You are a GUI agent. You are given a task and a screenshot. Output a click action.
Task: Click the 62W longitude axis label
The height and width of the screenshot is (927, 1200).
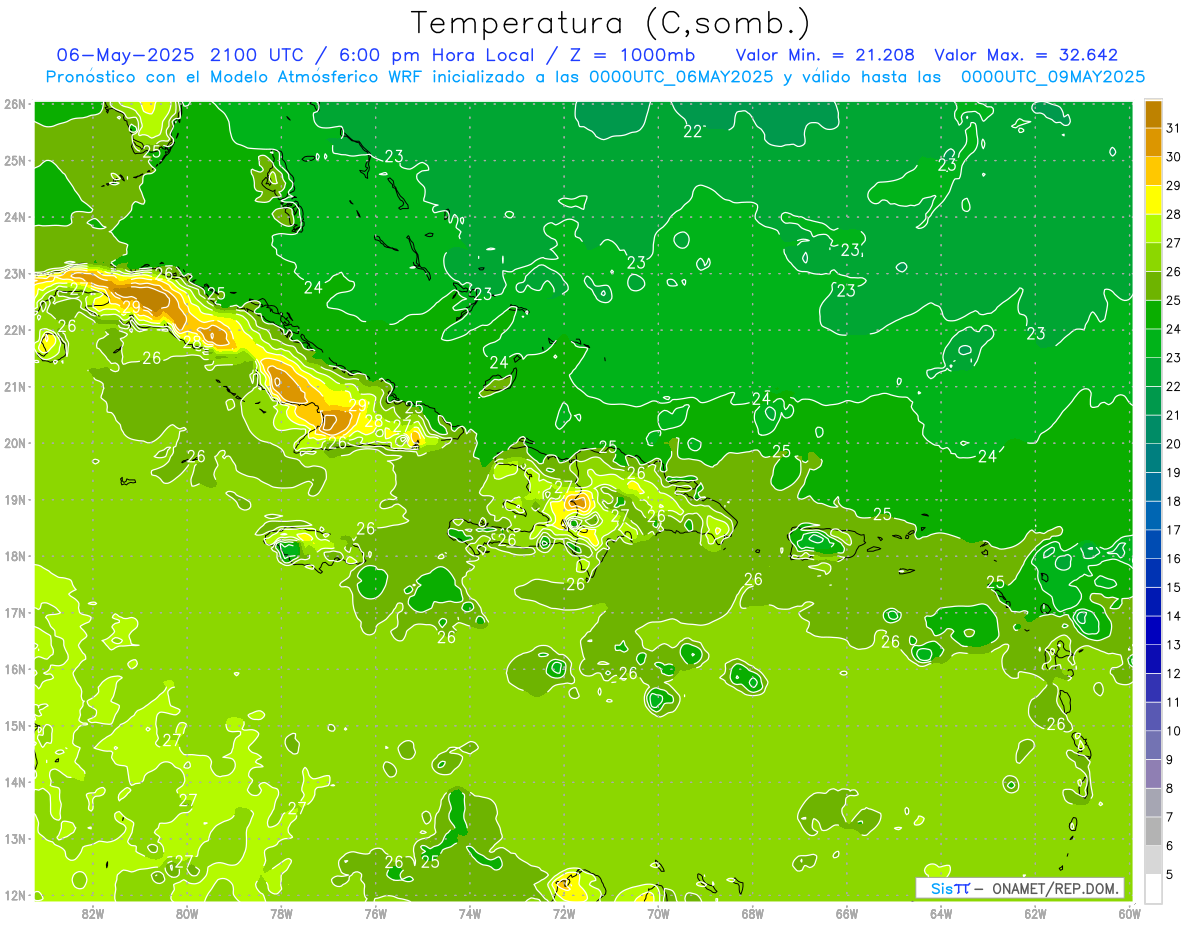[1035, 912]
